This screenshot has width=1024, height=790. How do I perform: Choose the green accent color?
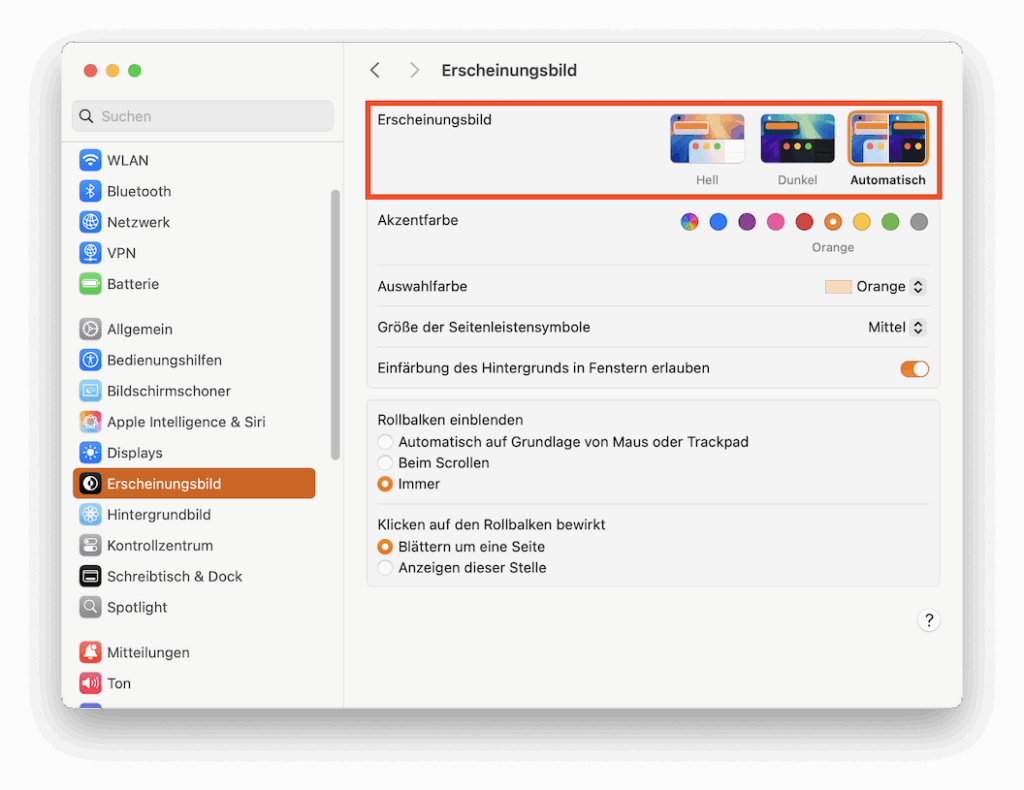coord(890,222)
